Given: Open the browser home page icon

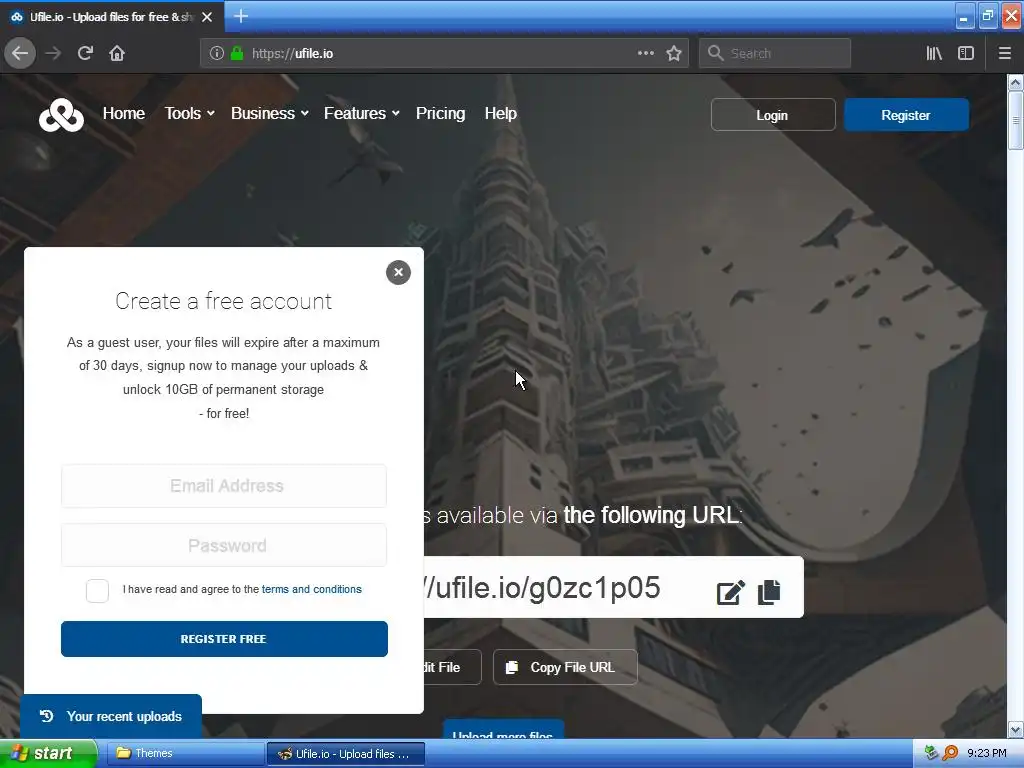Looking at the screenshot, I should click(117, 54).
